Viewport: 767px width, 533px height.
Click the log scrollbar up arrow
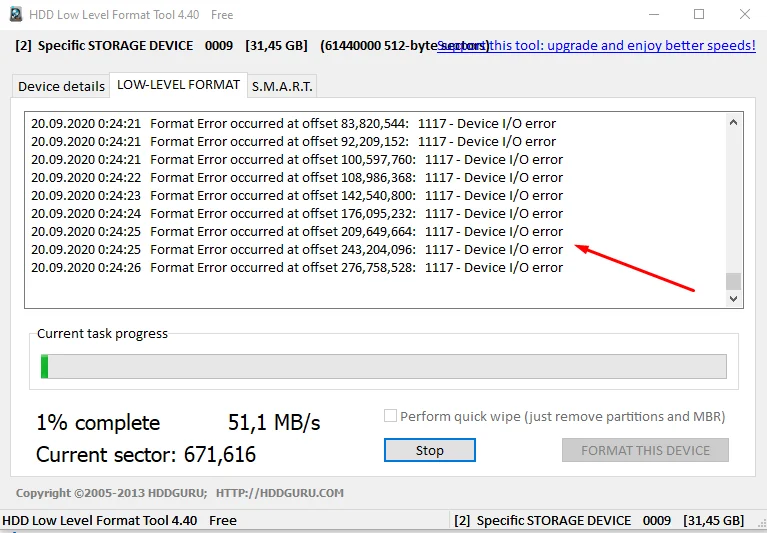733,122
